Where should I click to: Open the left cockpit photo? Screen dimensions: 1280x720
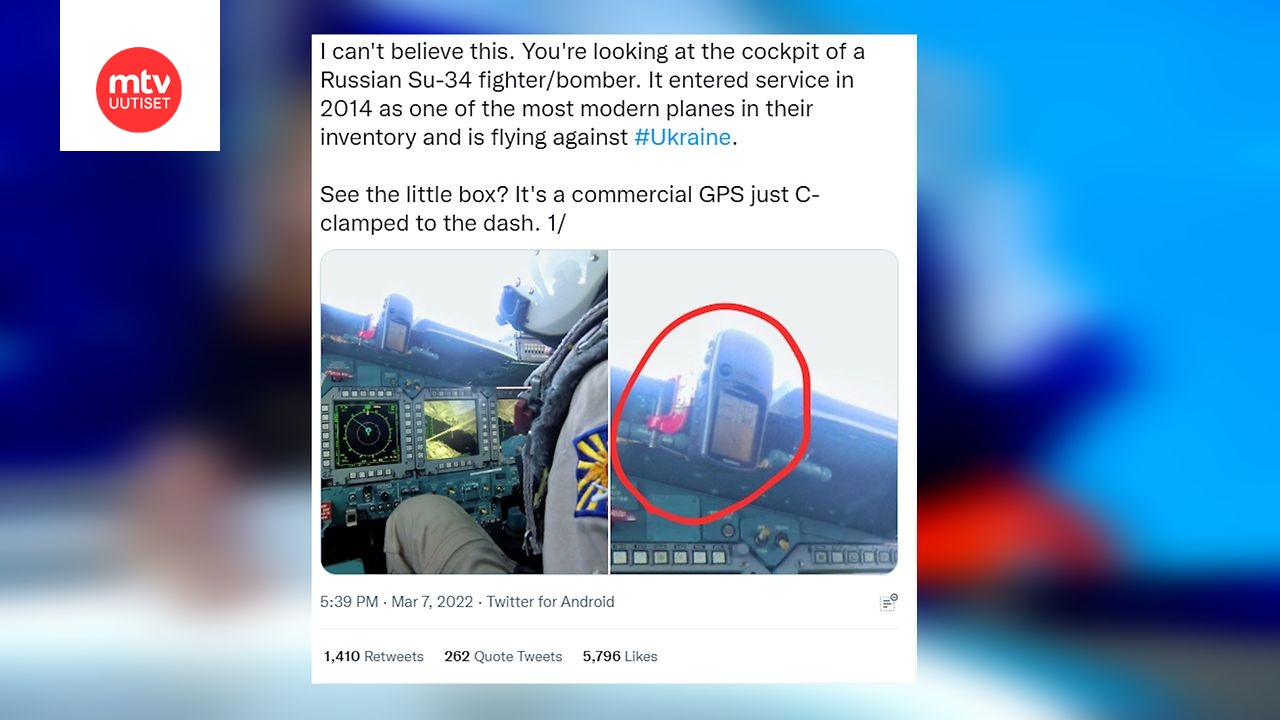[x=464, y=411]
